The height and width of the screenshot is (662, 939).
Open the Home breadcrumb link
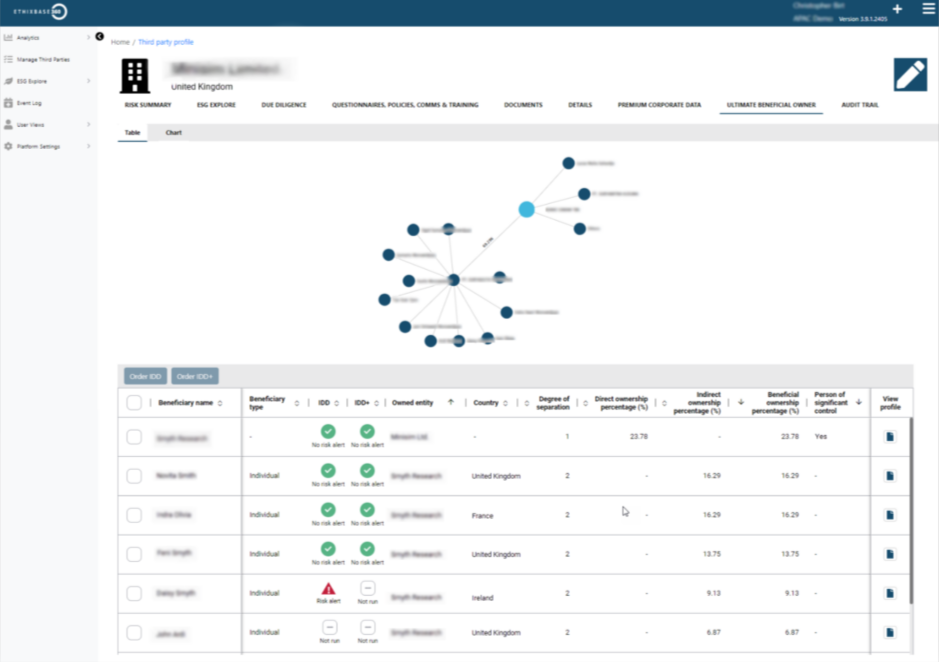point(121,42)
